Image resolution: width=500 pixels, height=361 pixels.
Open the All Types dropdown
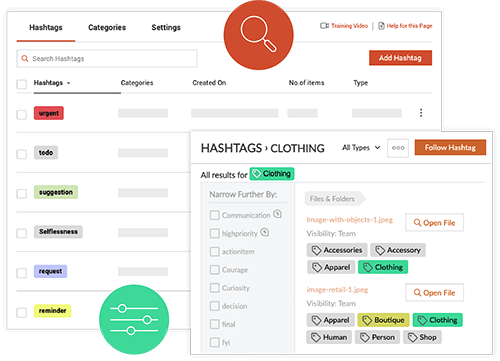361,148
